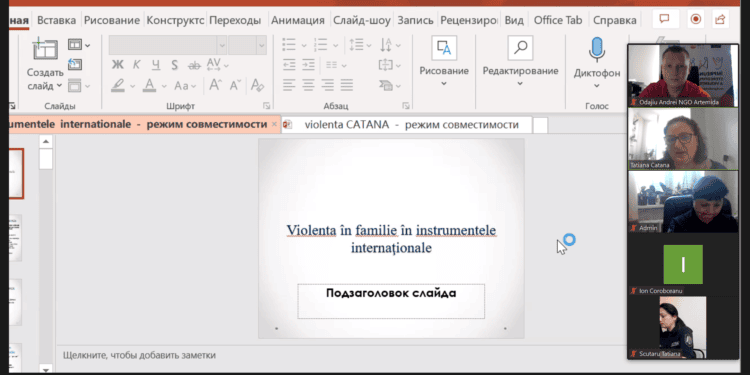Toggle Underline (Ч) formatting
Viewport: 750px width, 375px height.
click(x=156, y=65)
